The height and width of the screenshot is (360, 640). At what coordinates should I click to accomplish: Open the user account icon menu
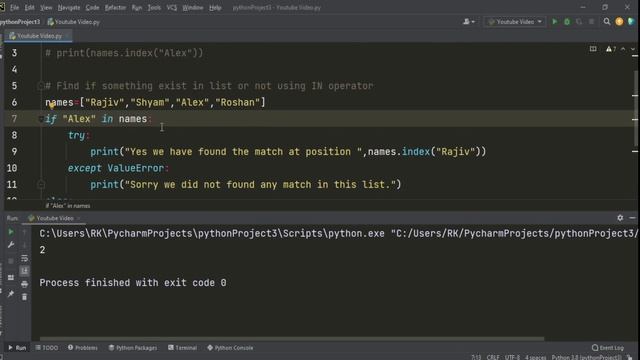tap(469, 22)
